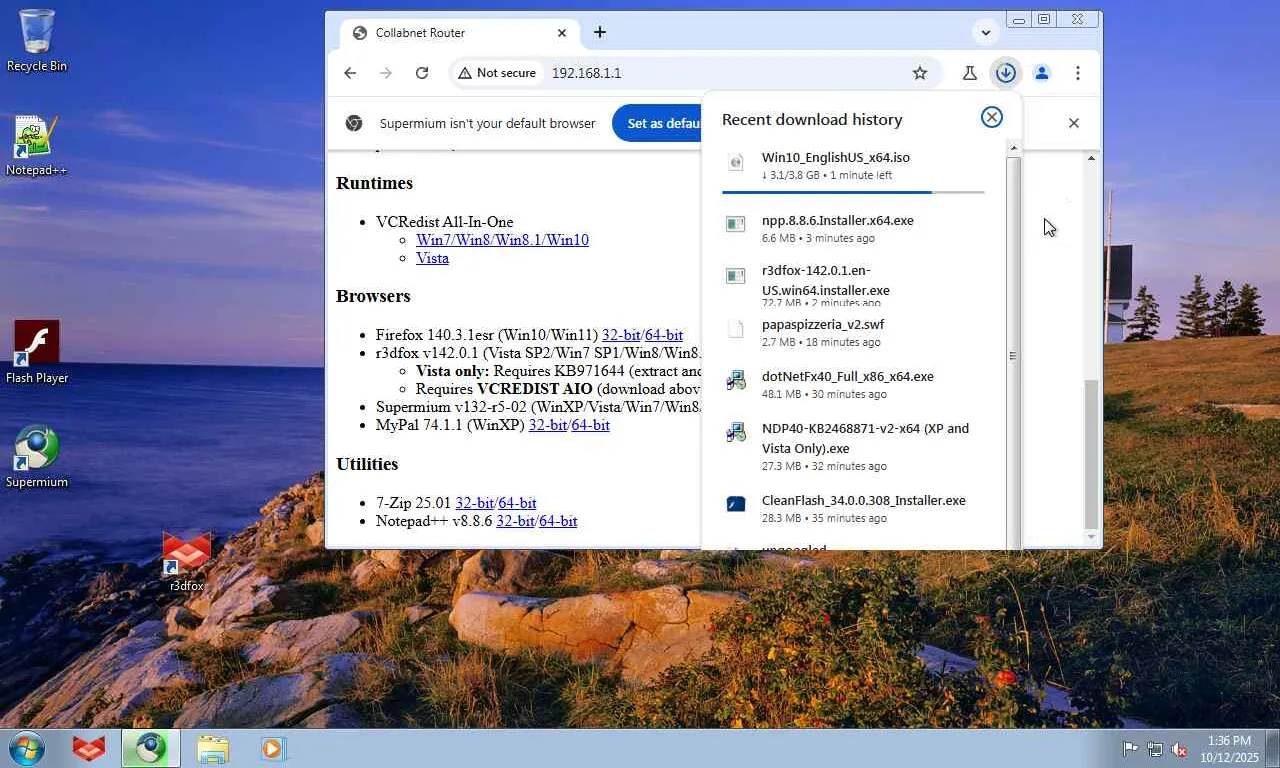Viewport: 1280px width, 768px height.
Task: Open Windows Media Player from the taskbar
Action: tap(273, 748)
